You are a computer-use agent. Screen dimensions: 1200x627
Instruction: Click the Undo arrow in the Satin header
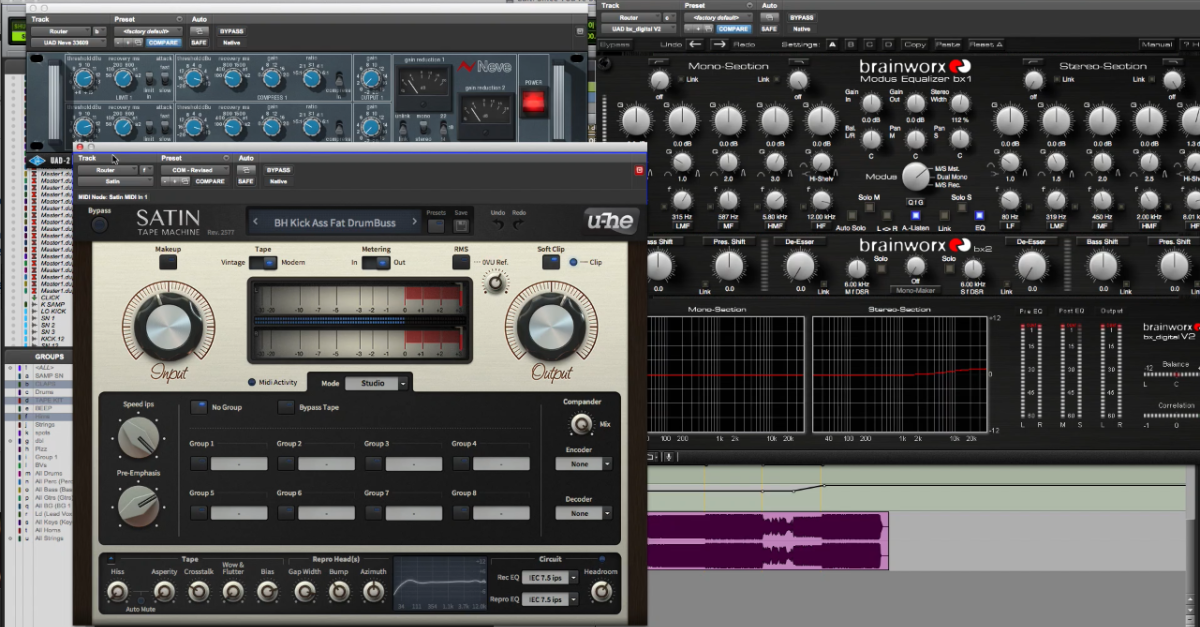click(498, 224)
